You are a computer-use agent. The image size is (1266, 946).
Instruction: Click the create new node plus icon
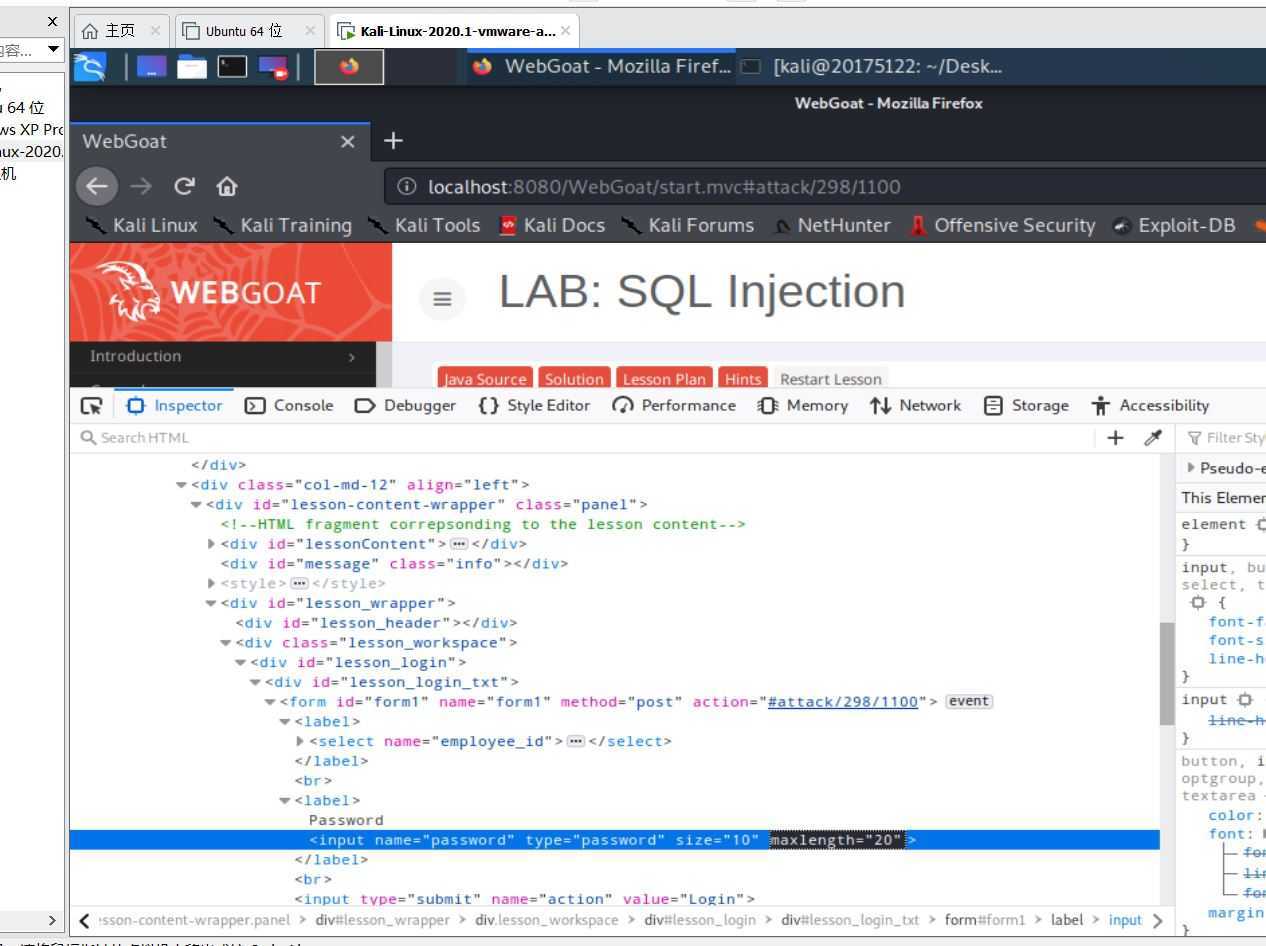coord(1116,437)
